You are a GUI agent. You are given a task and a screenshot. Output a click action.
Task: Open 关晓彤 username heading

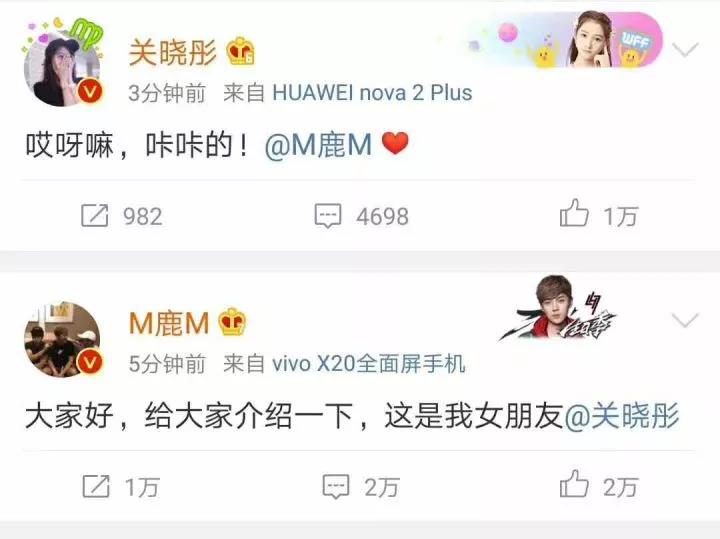(x=172, y=52)
